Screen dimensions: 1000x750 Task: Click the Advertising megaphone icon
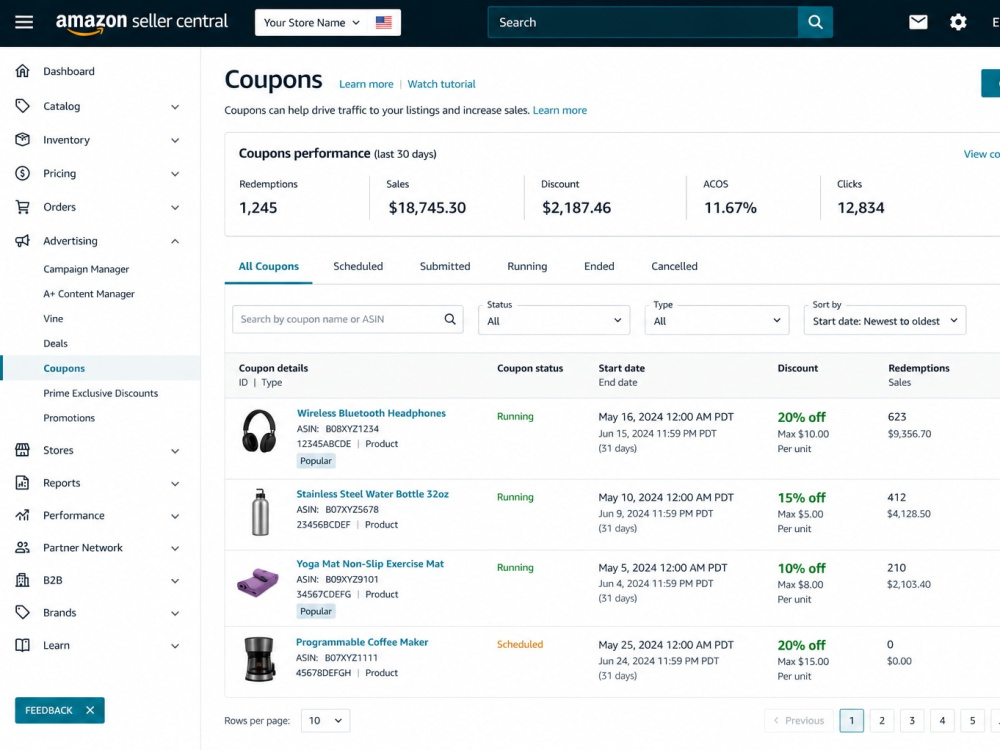pos(22,241)
